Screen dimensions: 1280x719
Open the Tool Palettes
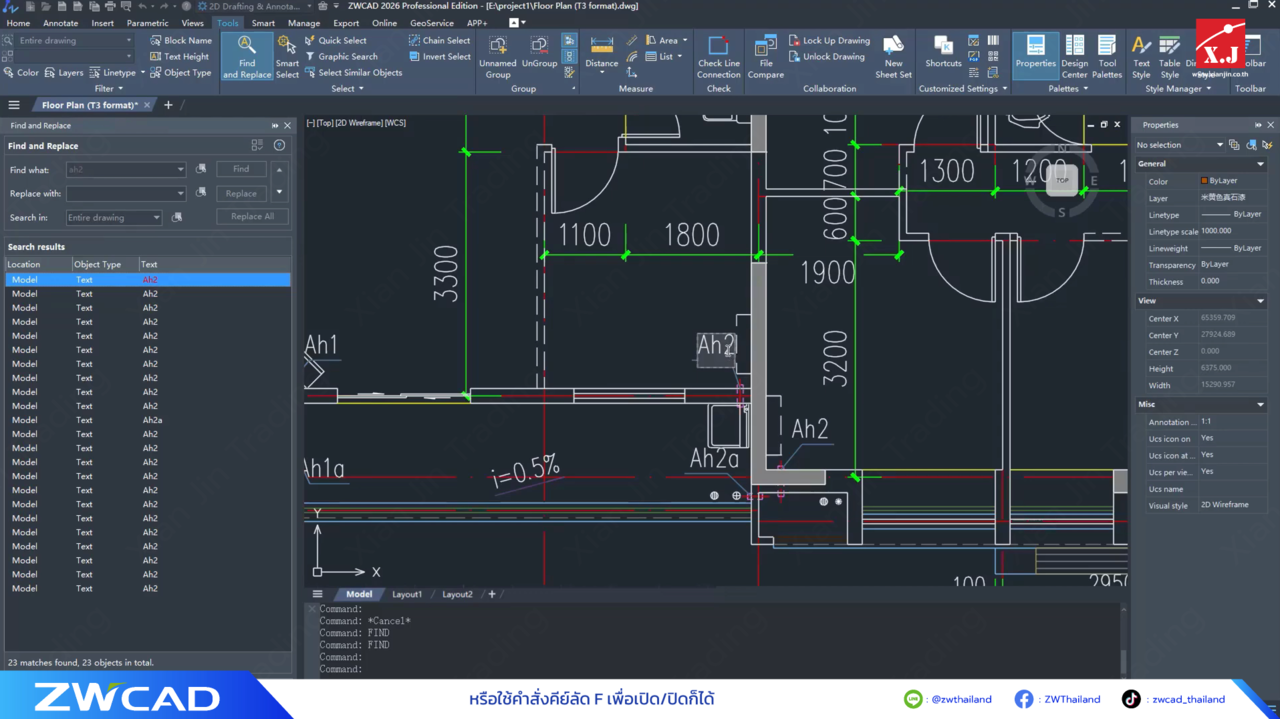[1107, 57]
